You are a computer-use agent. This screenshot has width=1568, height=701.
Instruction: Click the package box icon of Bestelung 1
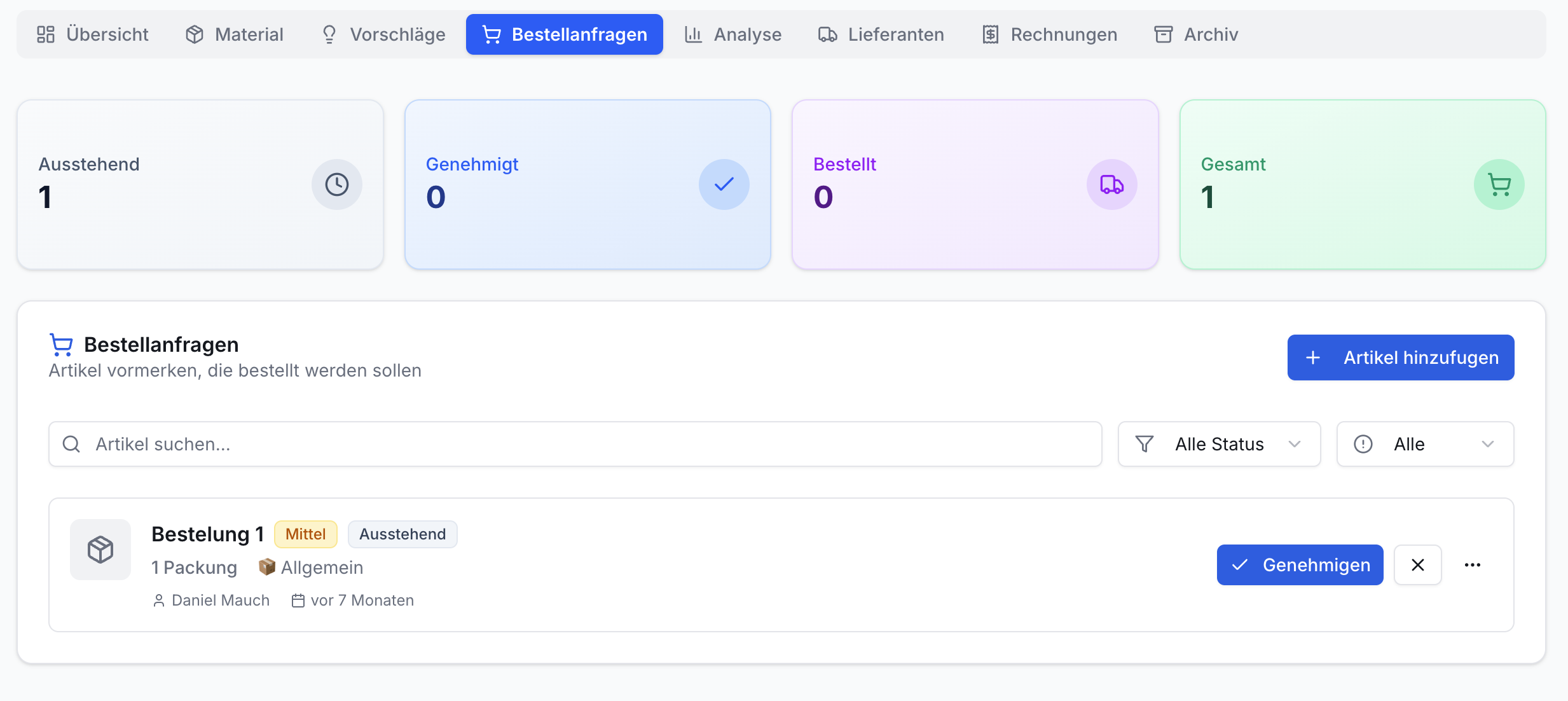pyautogui.click(x=100, y=550)
